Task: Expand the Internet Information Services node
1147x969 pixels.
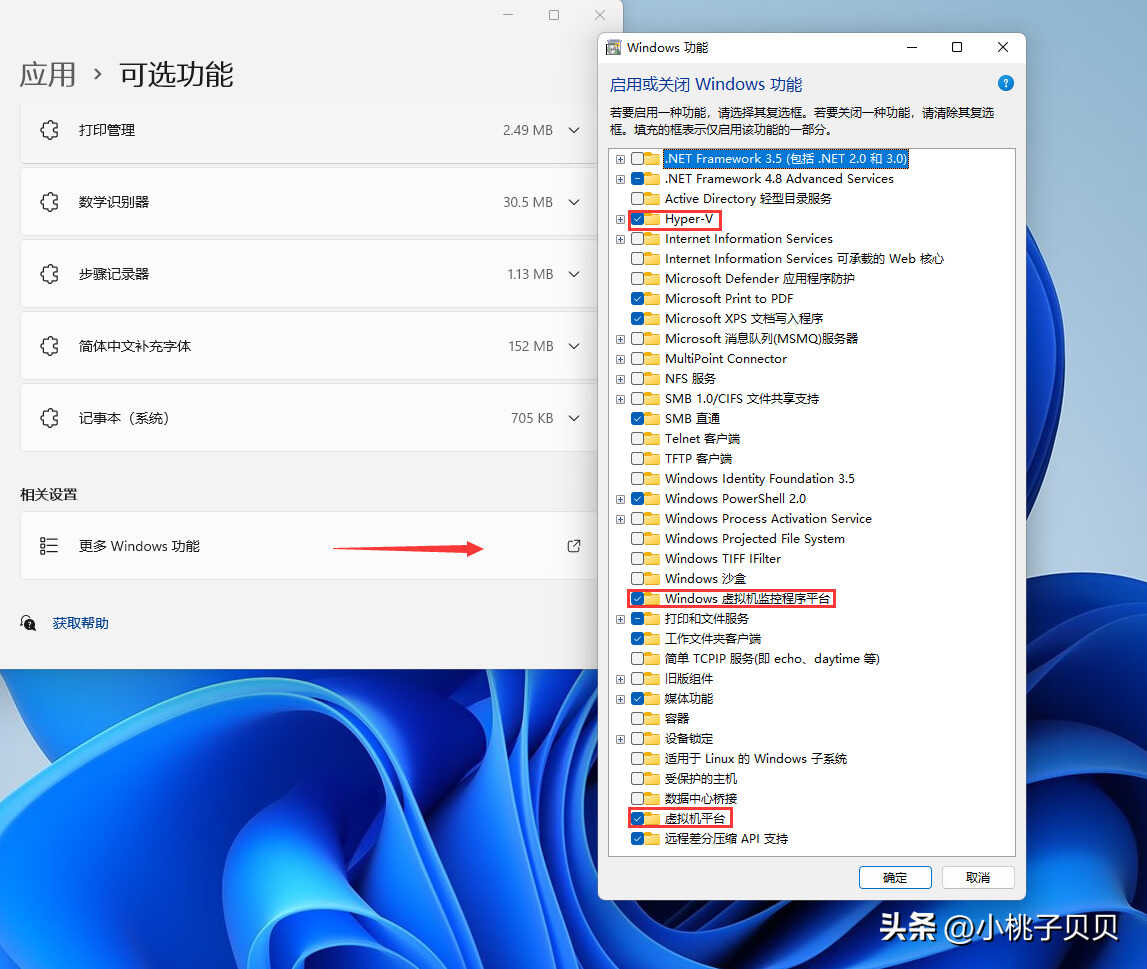Action: [620, 239]
